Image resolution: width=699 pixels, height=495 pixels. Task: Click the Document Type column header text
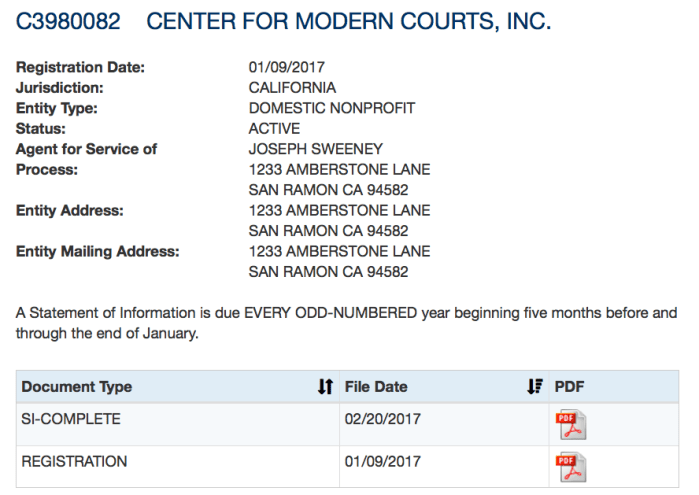77,387
